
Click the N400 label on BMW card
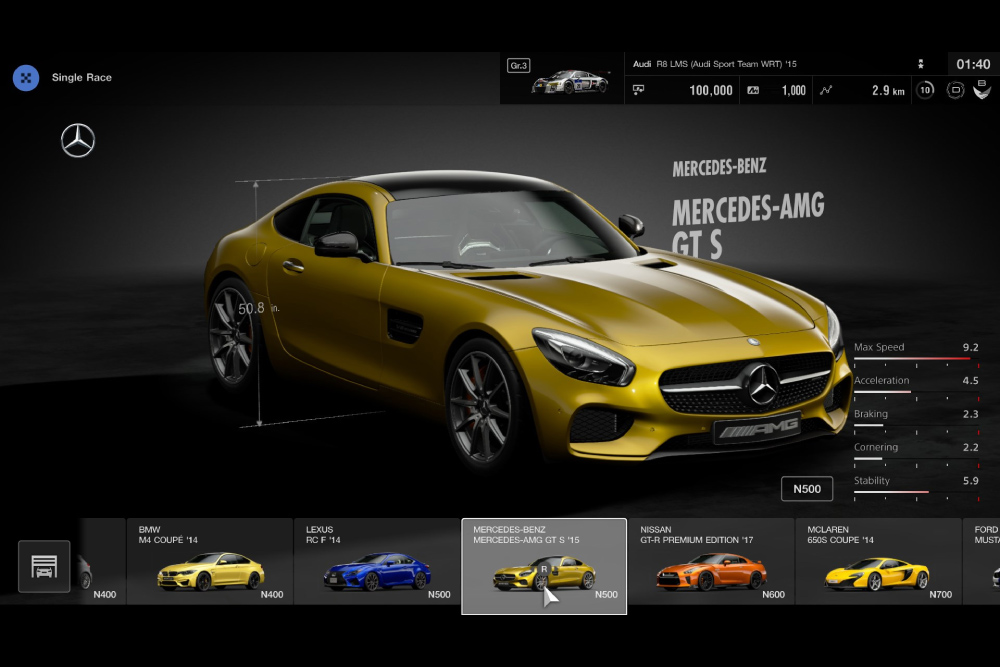click(x=272, y=594)
